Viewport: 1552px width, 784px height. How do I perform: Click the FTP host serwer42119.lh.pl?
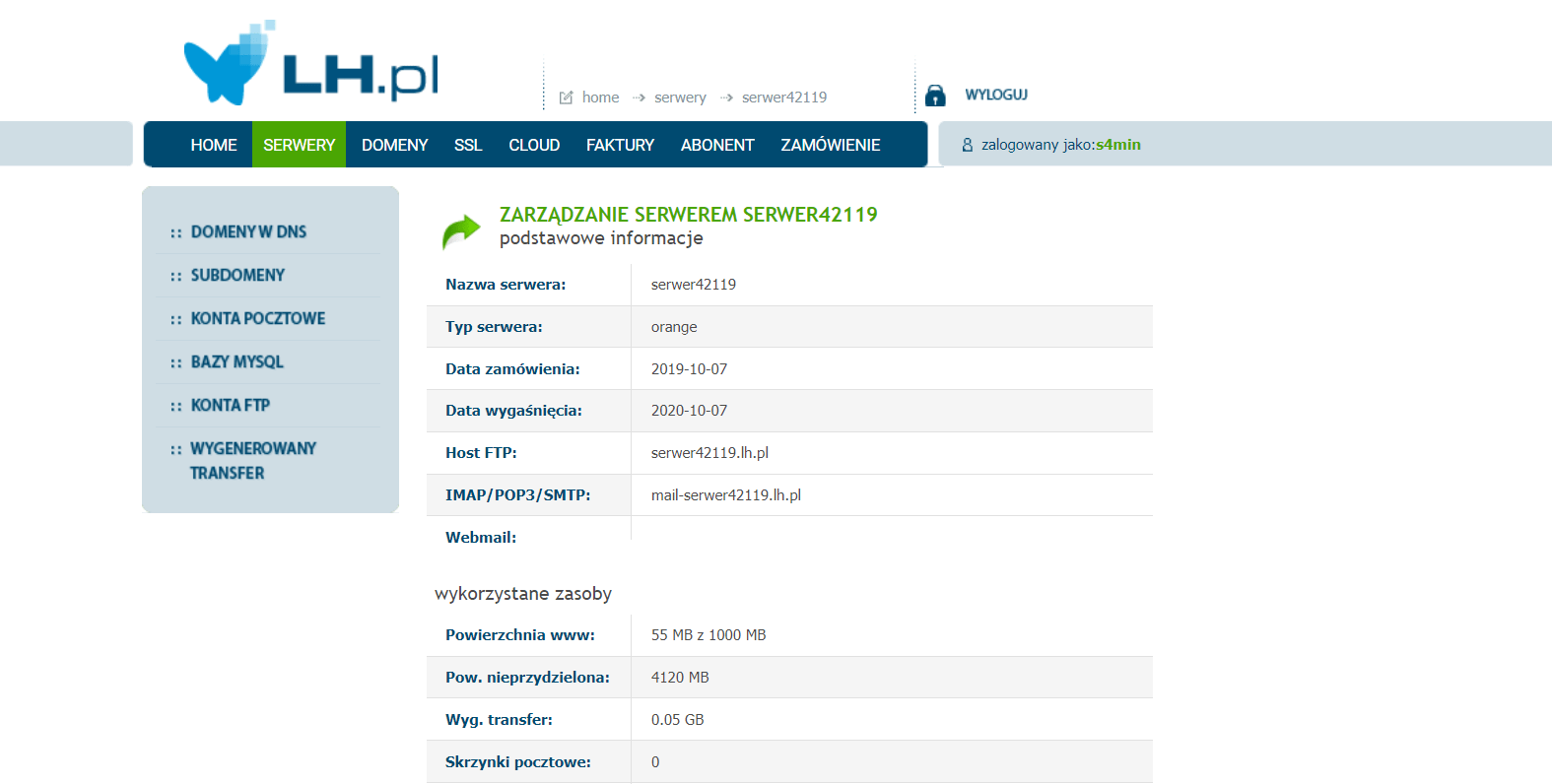point(709,453)
